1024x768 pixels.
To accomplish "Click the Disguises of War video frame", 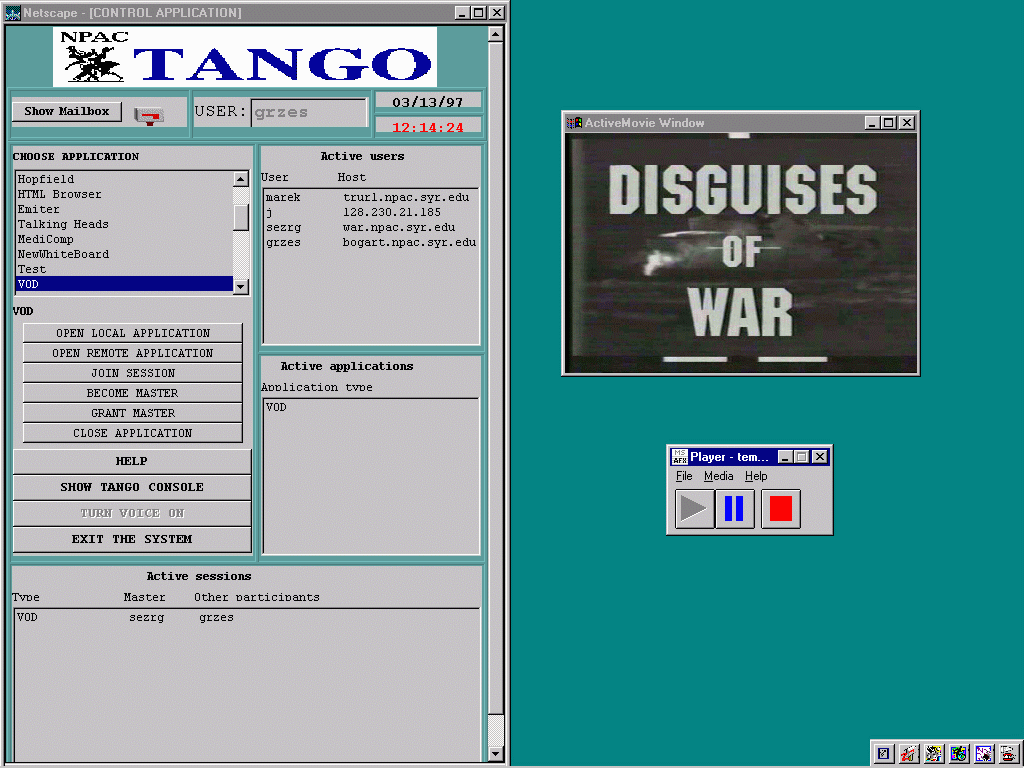I will pos(741,253).
